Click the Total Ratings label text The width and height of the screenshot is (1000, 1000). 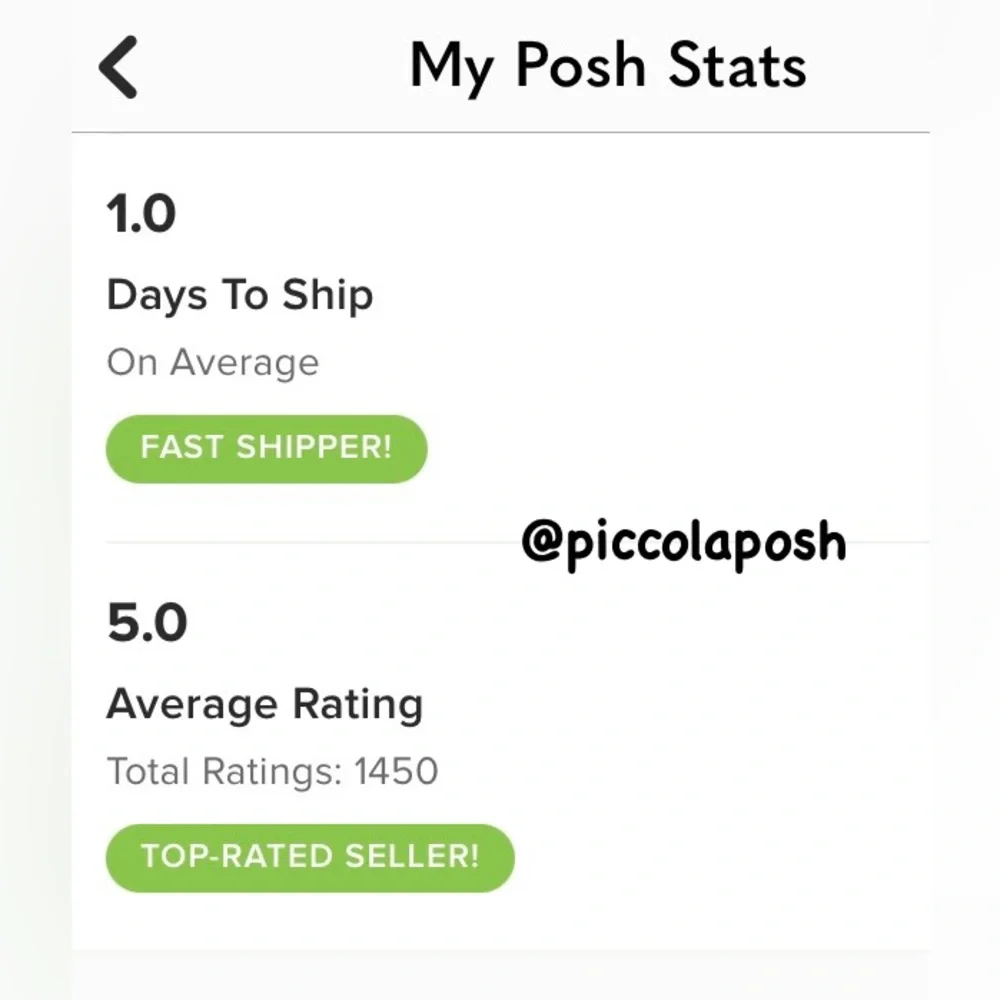pyautogui.click(x=225, y=771)
